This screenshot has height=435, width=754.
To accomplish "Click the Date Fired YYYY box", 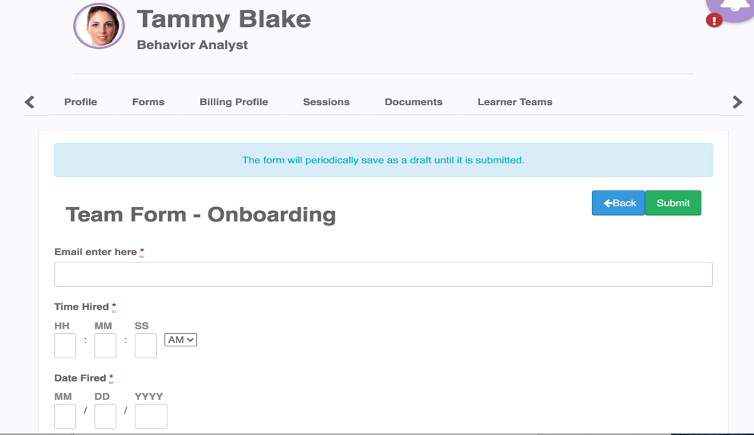I will [151, 416].
